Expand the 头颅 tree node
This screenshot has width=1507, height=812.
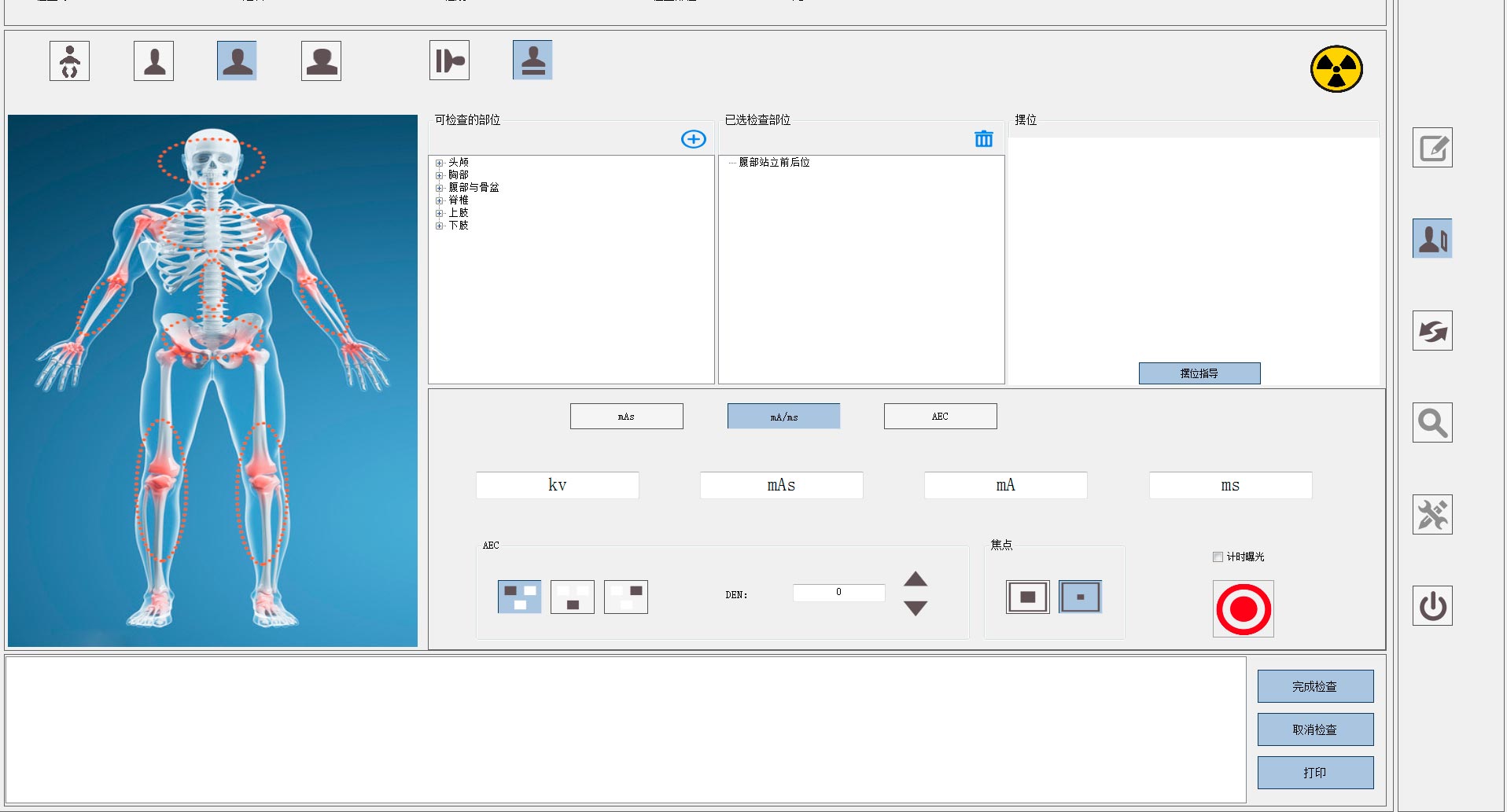click(x=440, y=163)
